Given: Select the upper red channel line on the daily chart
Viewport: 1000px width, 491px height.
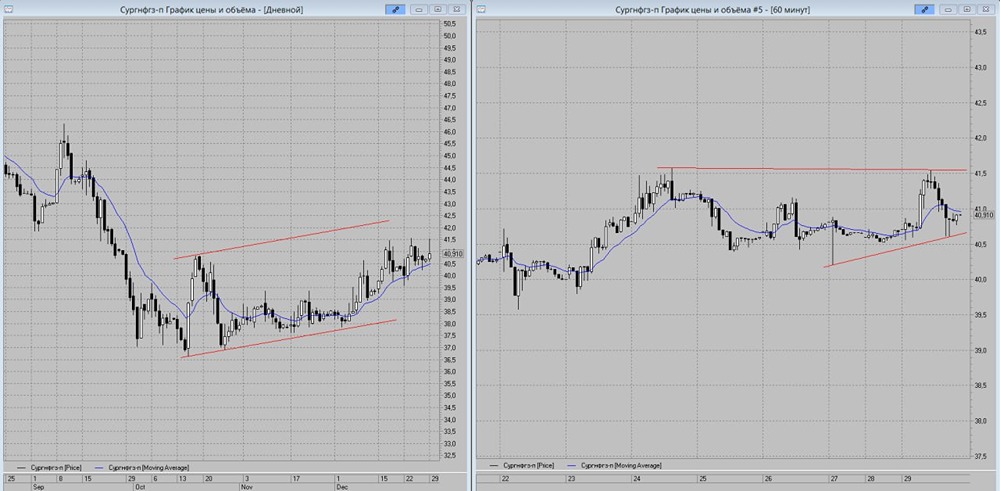Looking at the screenshot, I should [281, 239].
